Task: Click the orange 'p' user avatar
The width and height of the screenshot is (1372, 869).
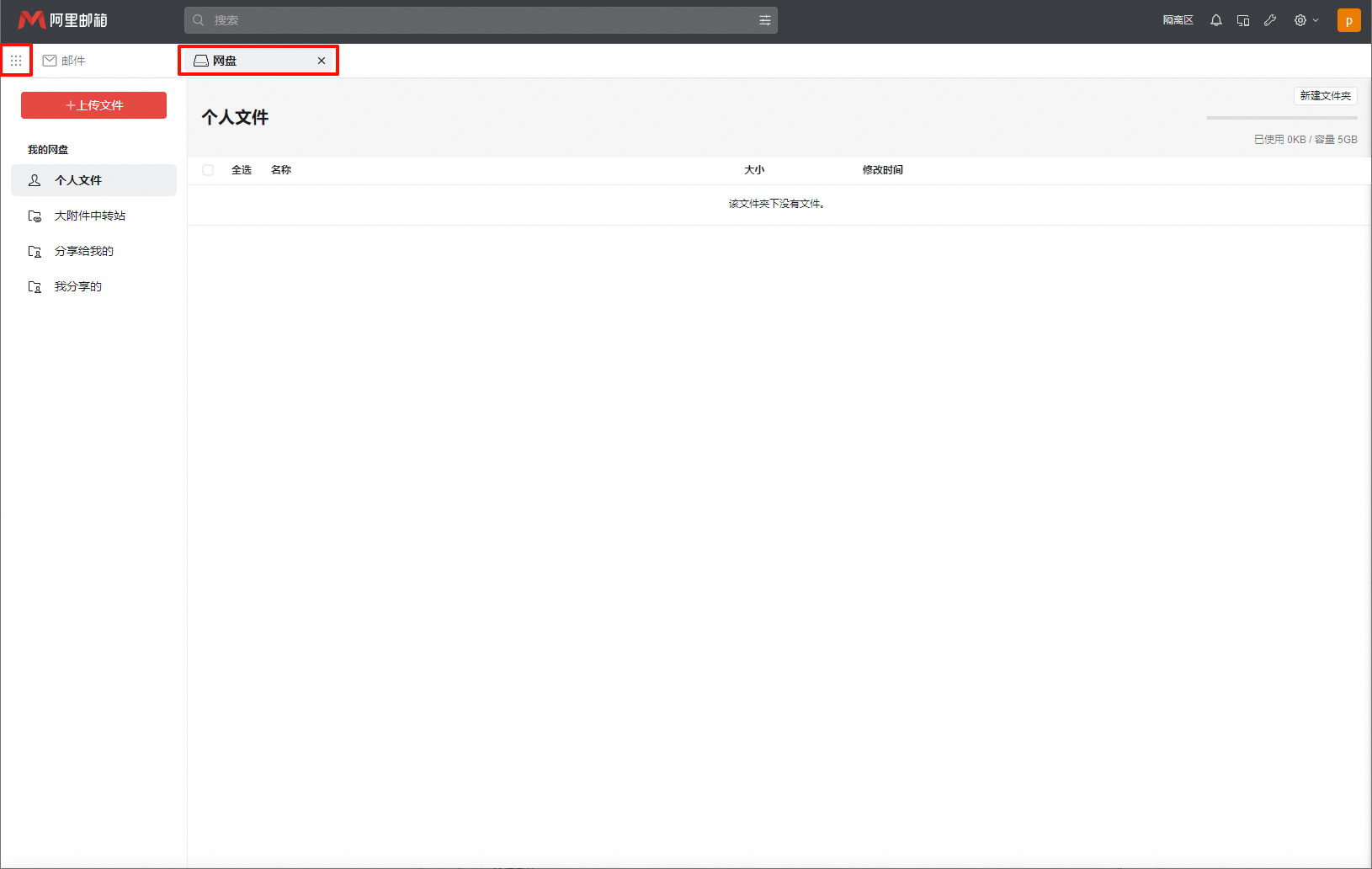Action: tap(1348, 20)
